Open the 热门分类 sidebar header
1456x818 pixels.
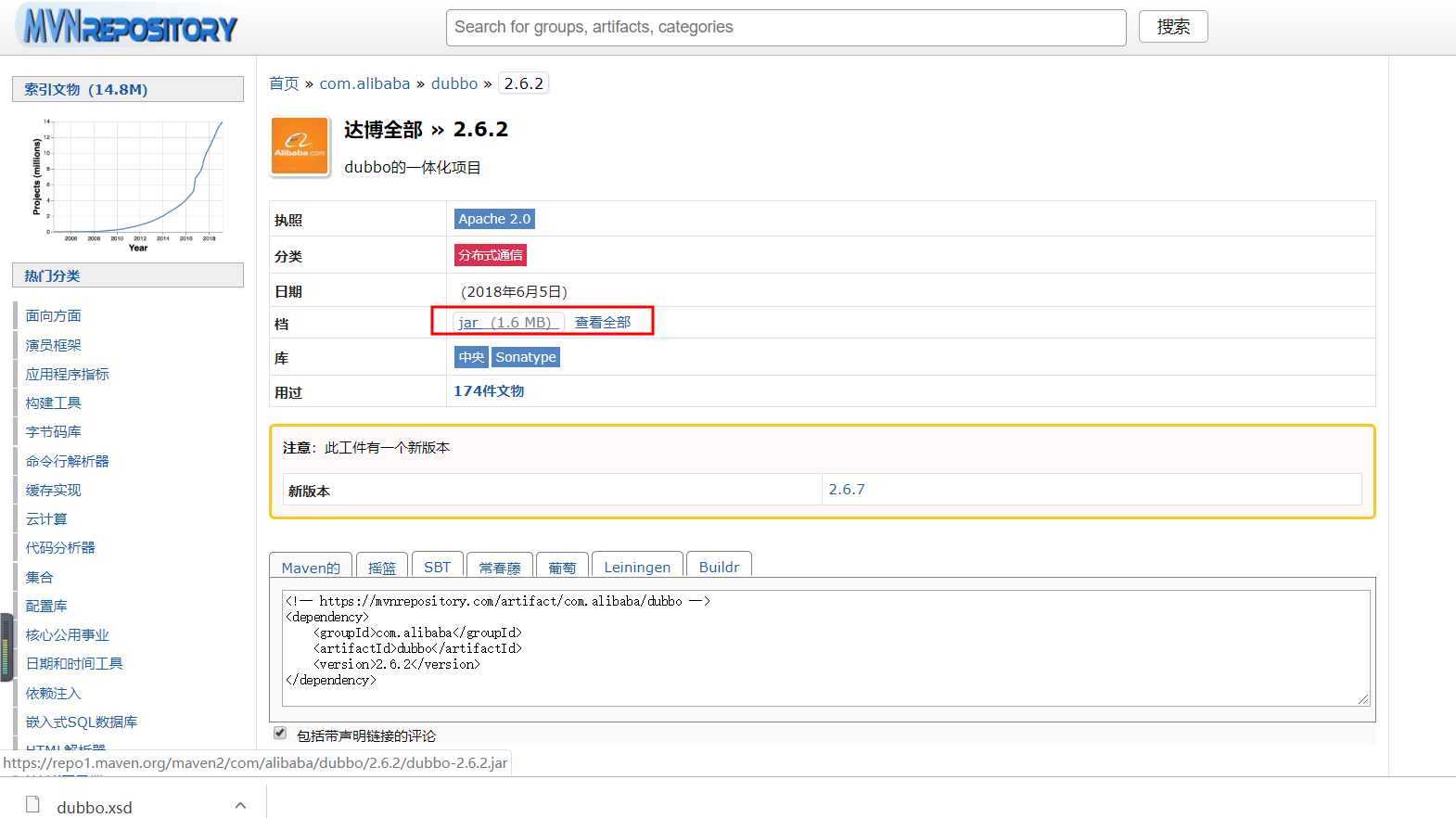coord(128,275)
